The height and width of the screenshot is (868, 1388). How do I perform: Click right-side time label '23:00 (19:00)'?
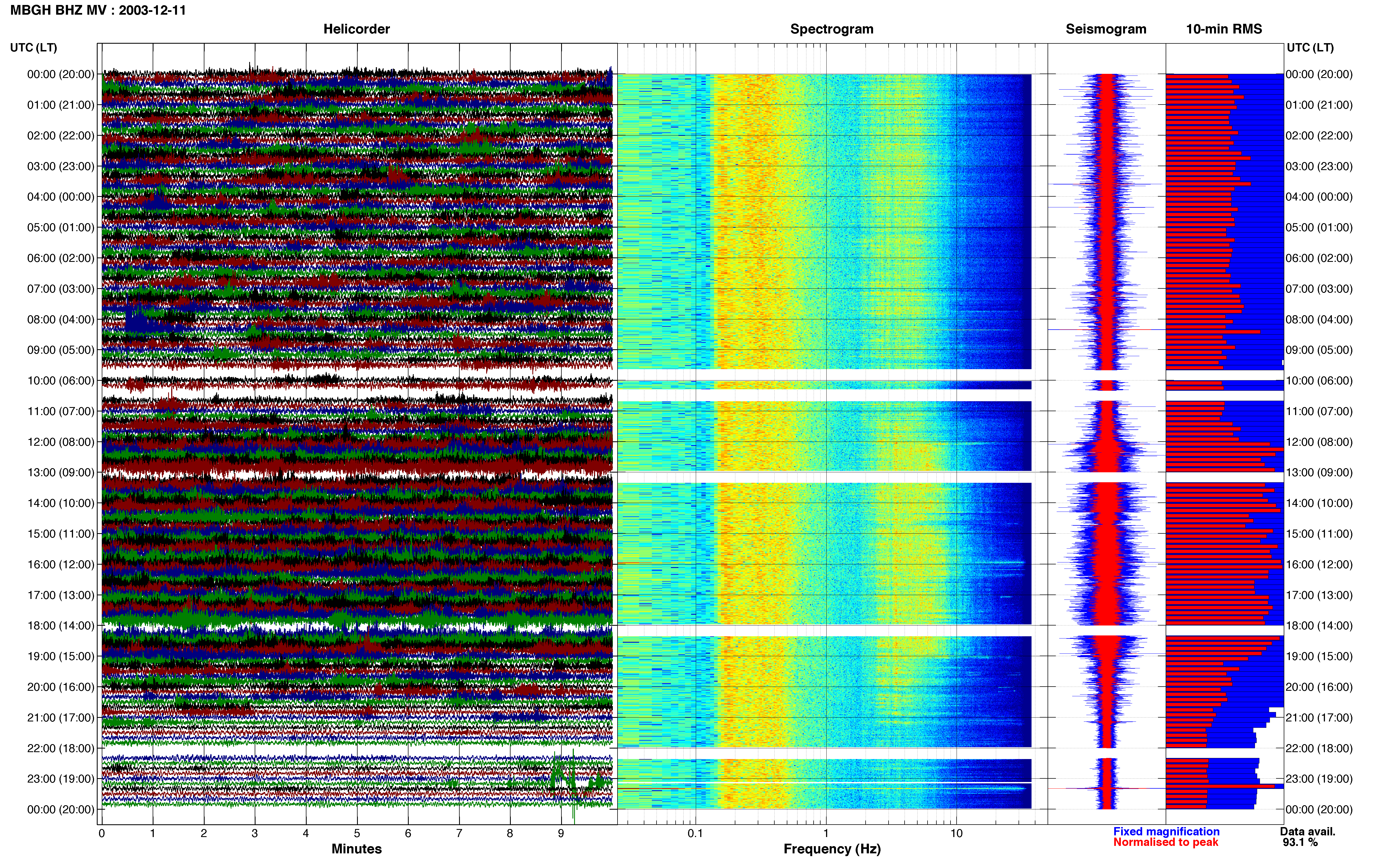tap(1319, 778)
